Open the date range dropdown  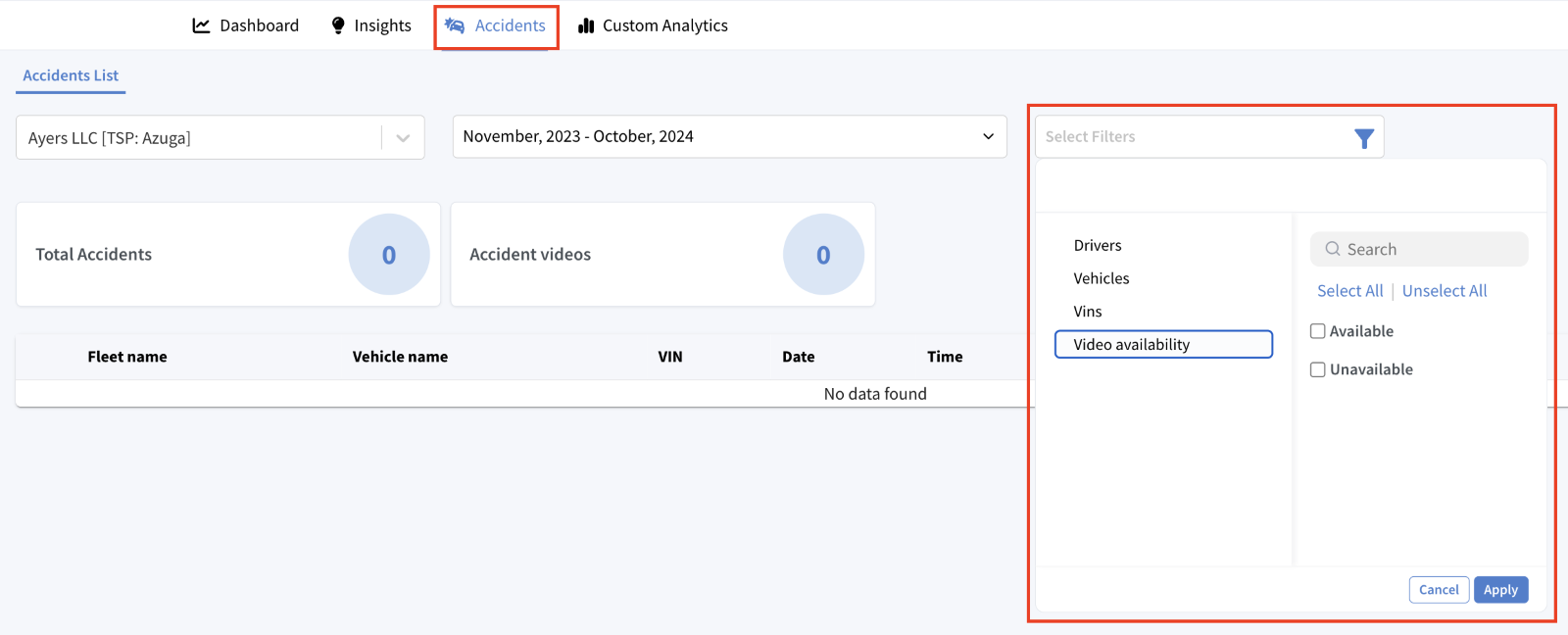[730, 136]
